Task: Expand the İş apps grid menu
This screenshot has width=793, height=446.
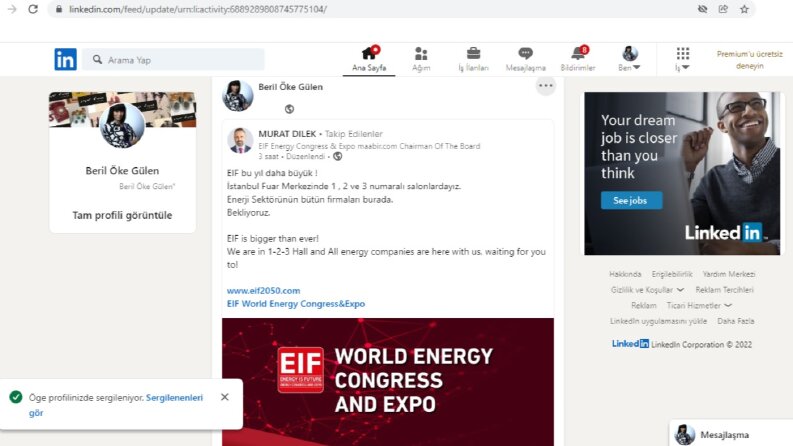Action: point(682,59)
